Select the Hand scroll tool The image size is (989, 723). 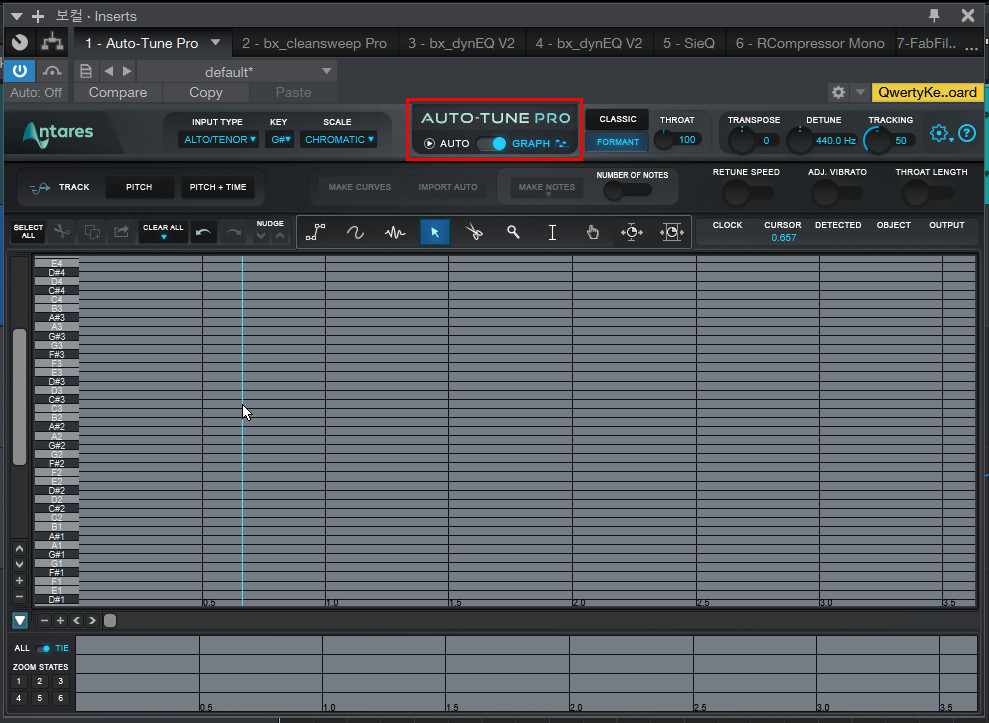(x=592, y=233)
